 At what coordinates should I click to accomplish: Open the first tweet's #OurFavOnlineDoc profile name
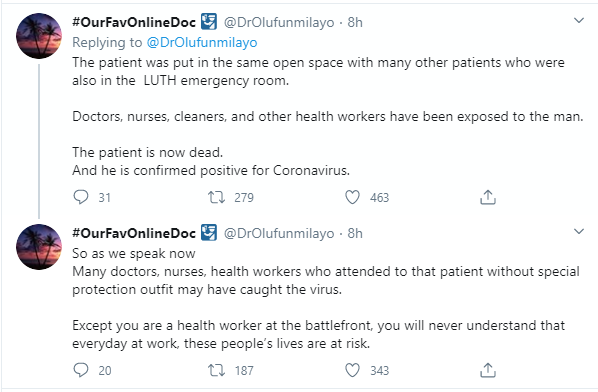click(x=134, y=22)
